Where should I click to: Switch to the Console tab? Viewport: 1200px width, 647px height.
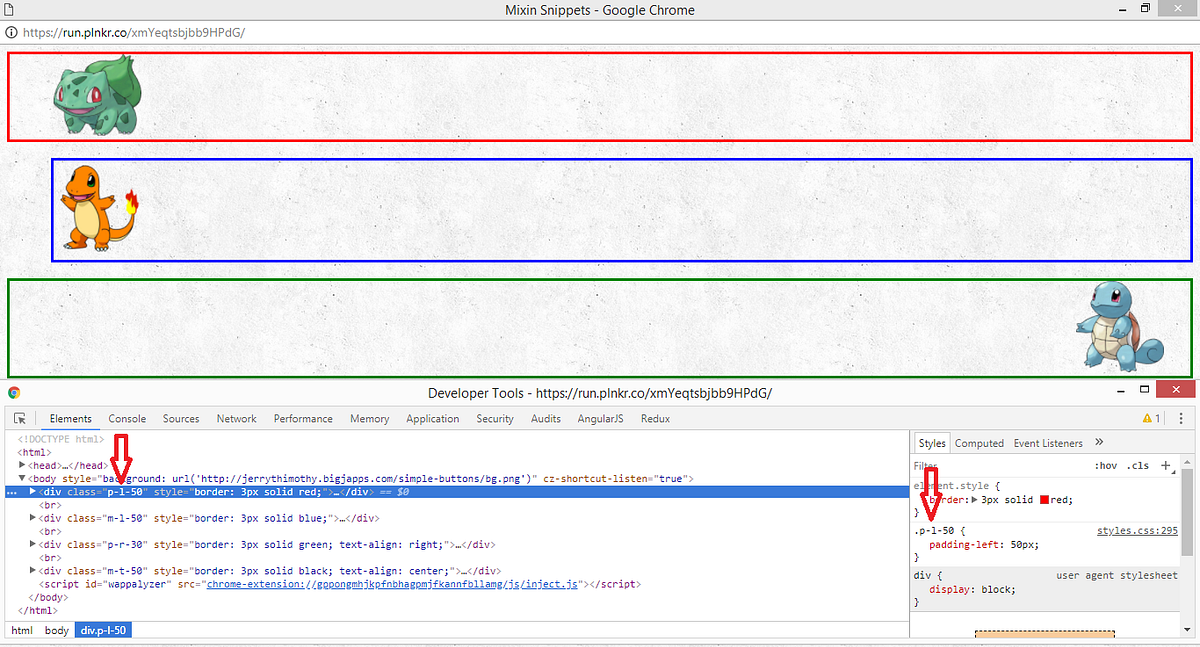click(127, 419)
